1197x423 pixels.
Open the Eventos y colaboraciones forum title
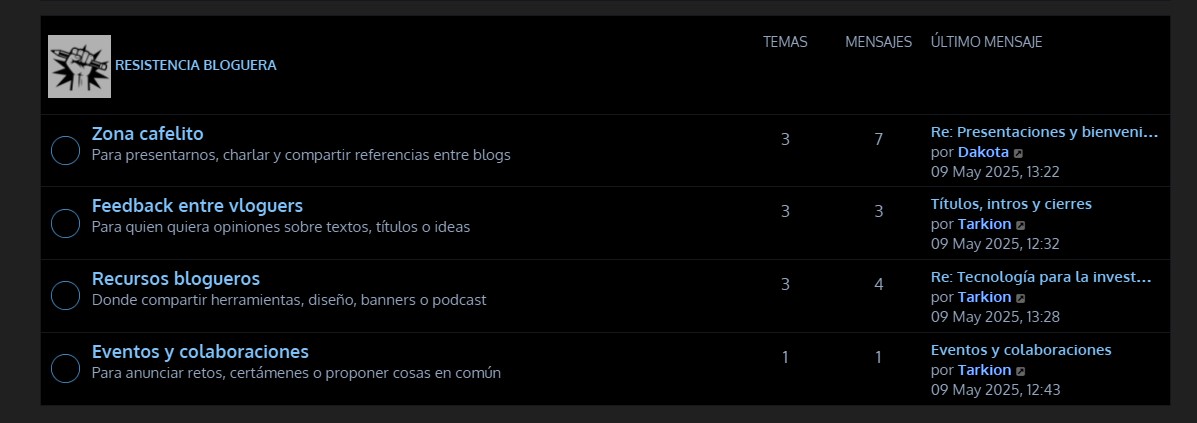click(x=200, y=352)
